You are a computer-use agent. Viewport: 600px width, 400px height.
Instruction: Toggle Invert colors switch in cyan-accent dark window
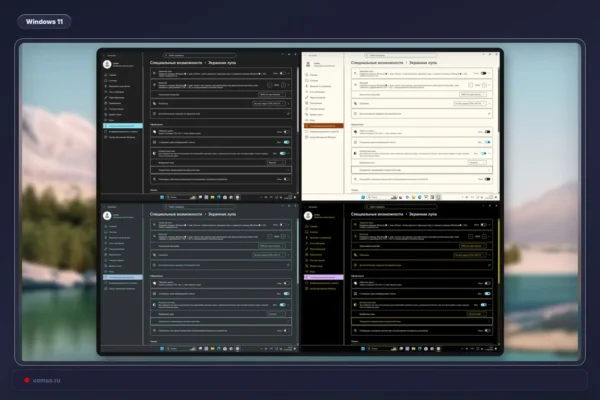click(286, 132)
